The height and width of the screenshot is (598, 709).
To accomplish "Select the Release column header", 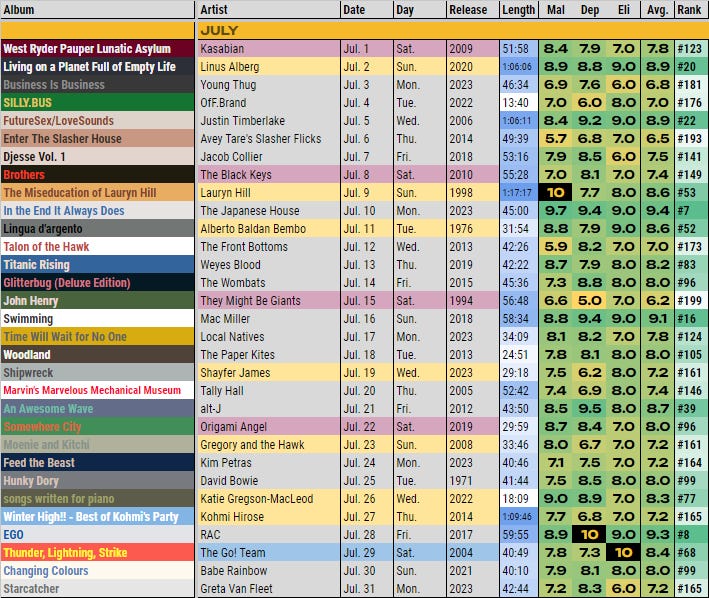I will [473, 9].
